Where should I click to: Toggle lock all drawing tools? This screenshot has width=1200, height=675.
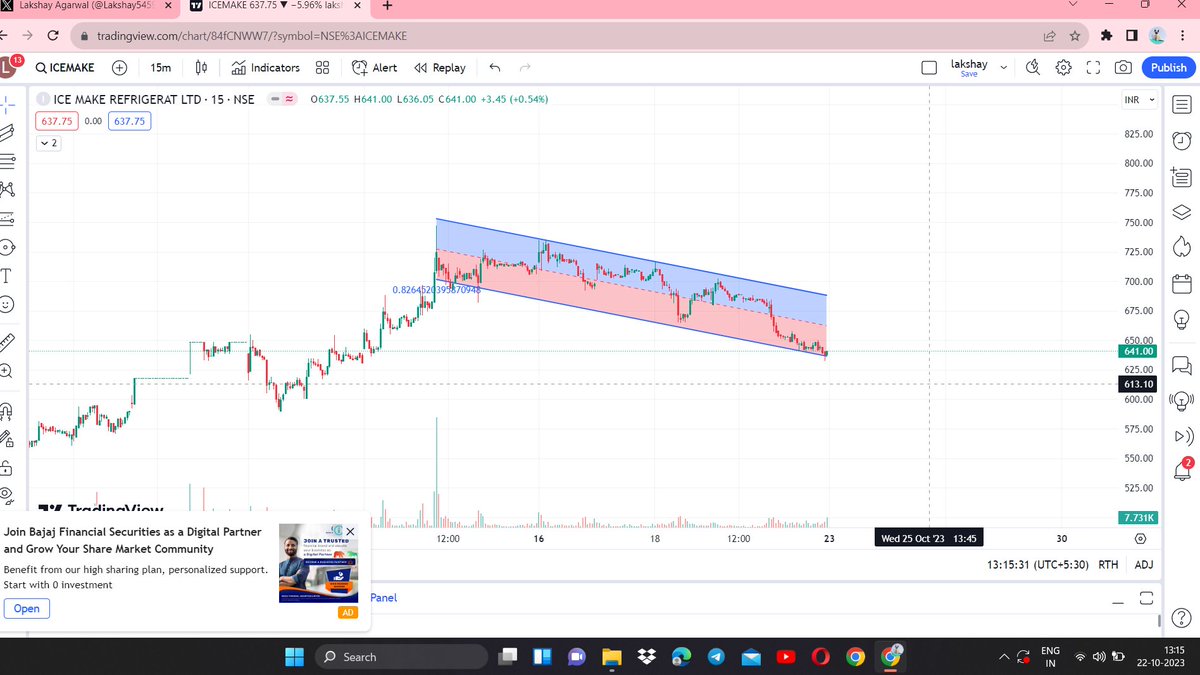coord(8,467)
